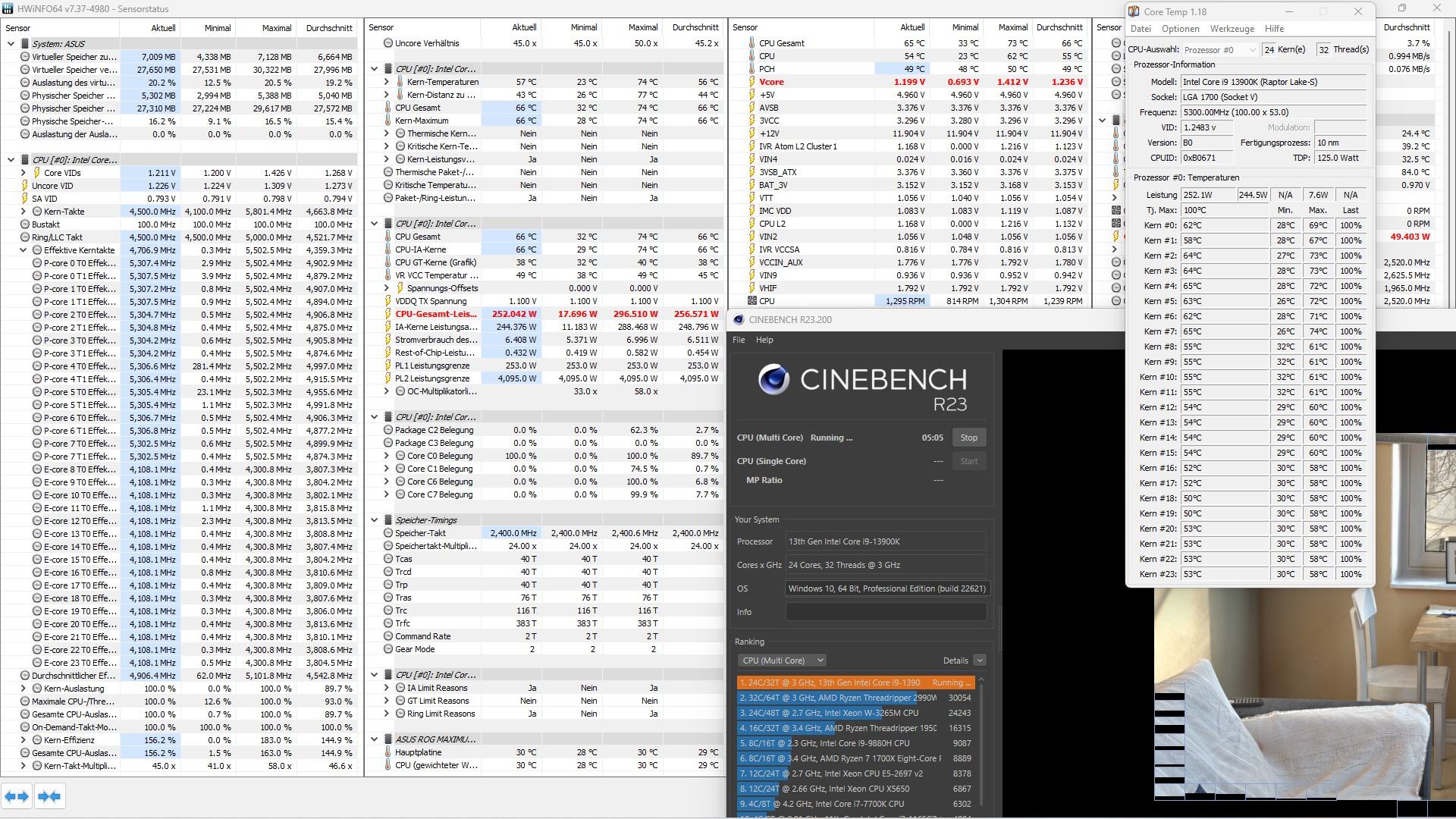
Task: Open Datei menu in Core Temp
Action: pos(1141,29)
